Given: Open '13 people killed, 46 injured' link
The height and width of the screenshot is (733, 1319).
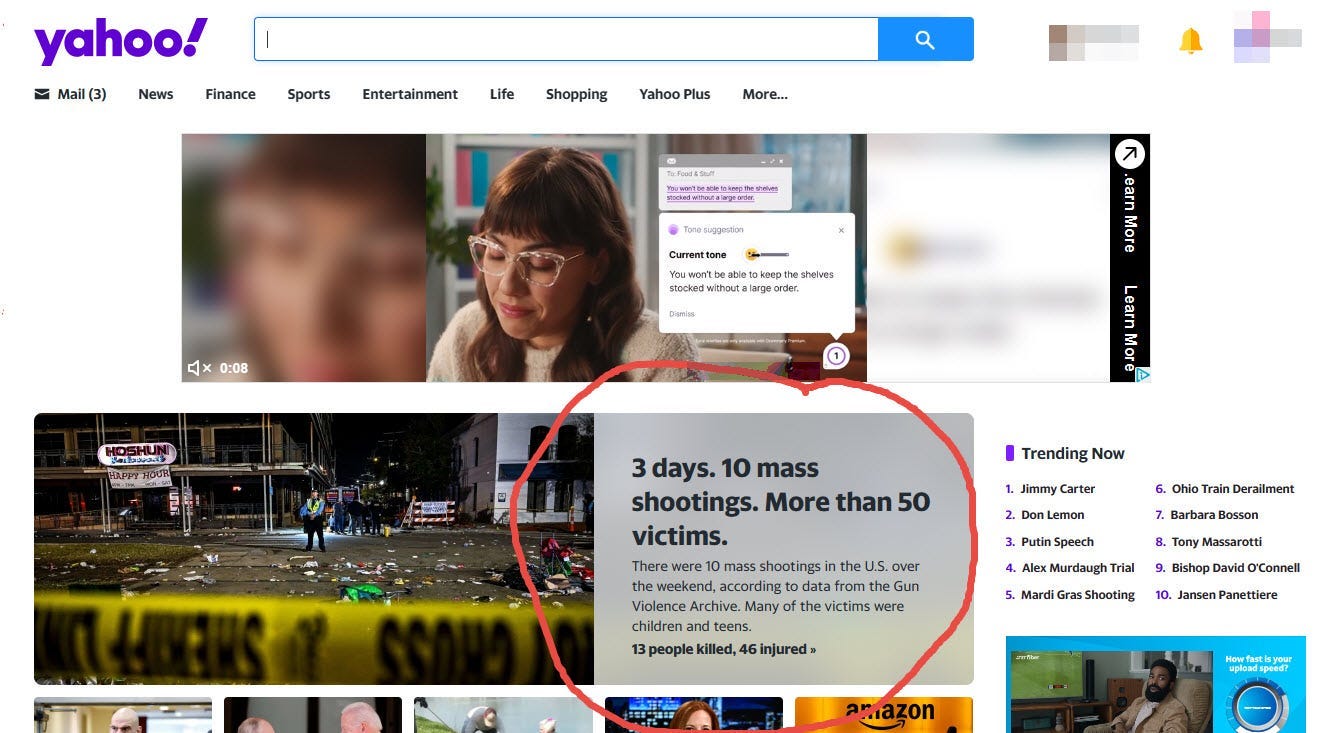Looking at the screenshot, I should [x=724, y=649].
